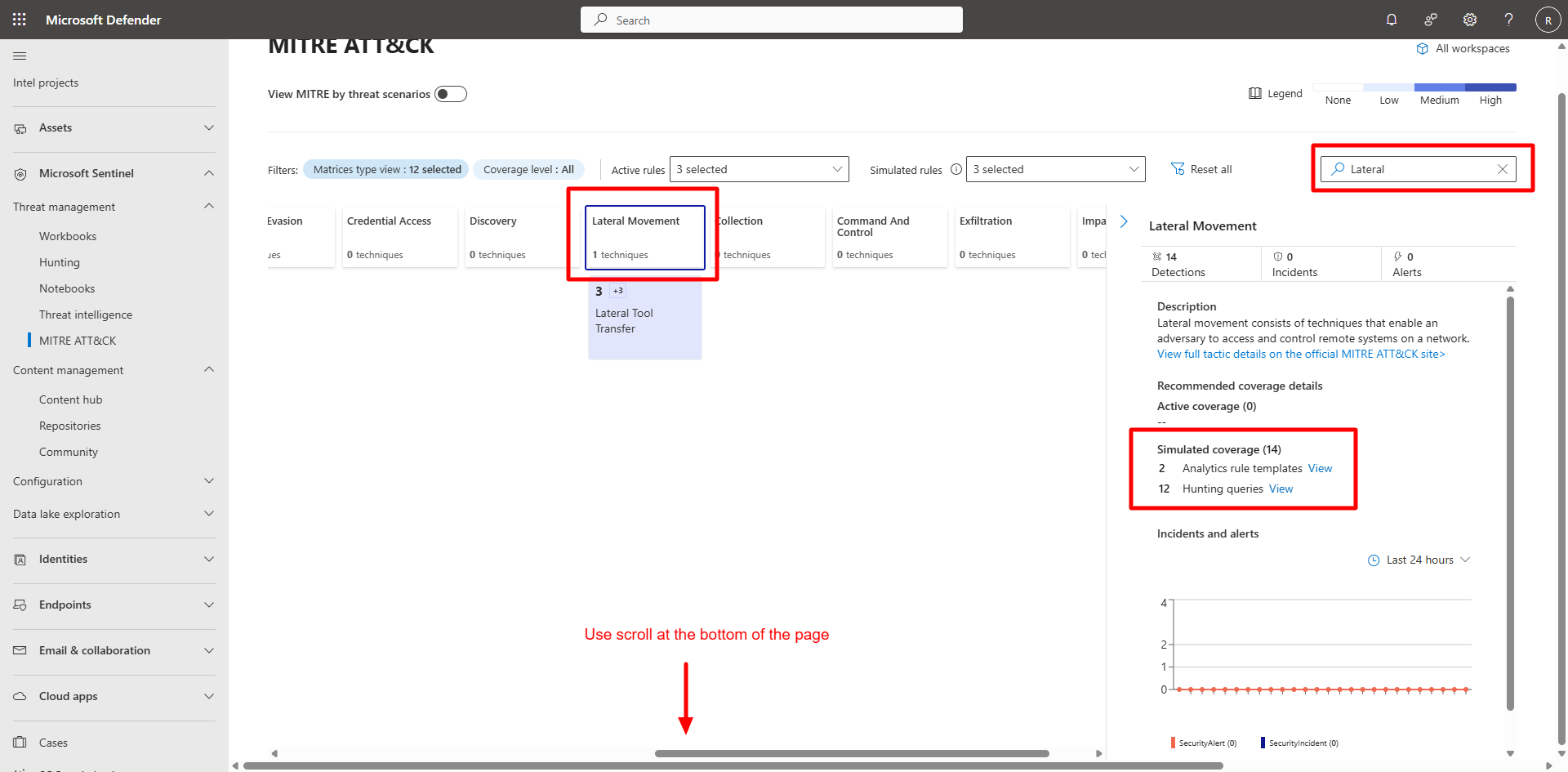
Task: Click the details pane vertical scrollbar
Action: (x=1510, y=503)
